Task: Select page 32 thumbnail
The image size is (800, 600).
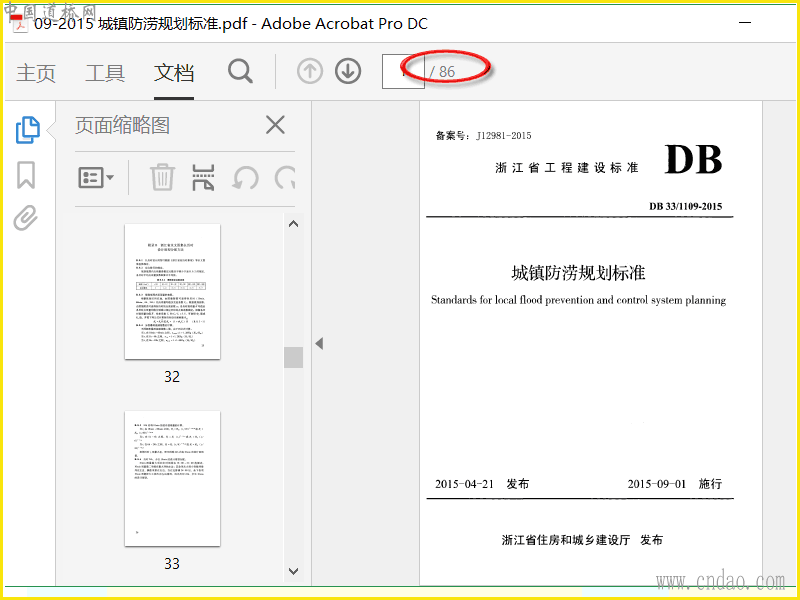Action: pyautogui.click(x=172, y=291)
